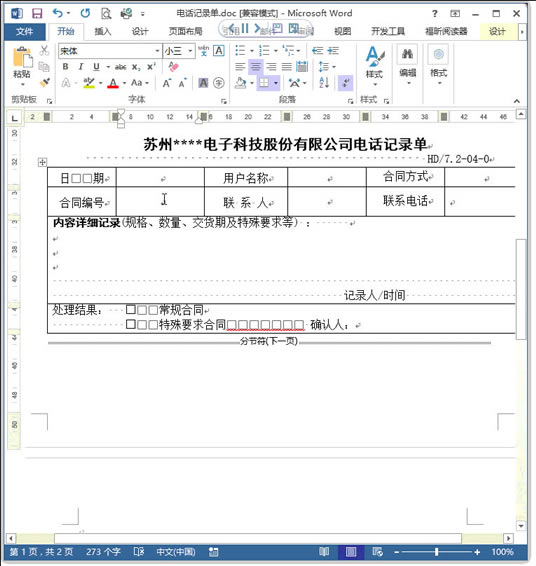This screenshot has width=536, height=566.
Task: Open the 格式 group dropdown
Action: [438, 66]
